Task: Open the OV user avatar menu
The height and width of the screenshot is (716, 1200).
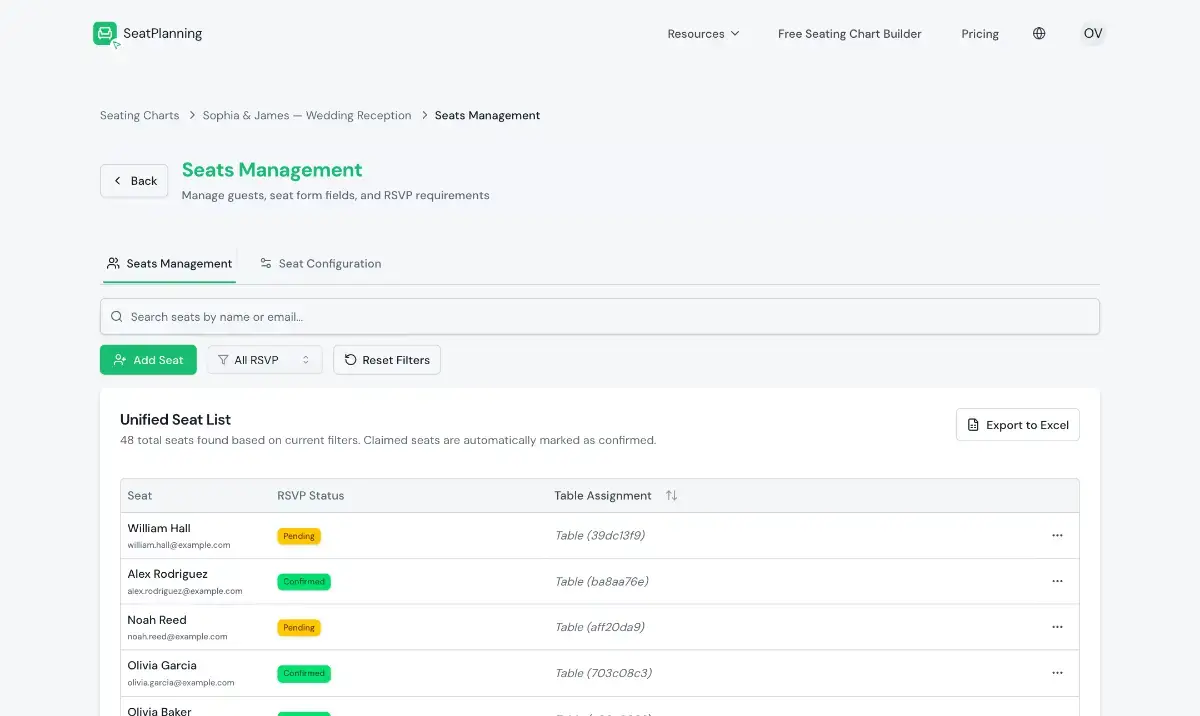Action: click(x=1093, y=33)
